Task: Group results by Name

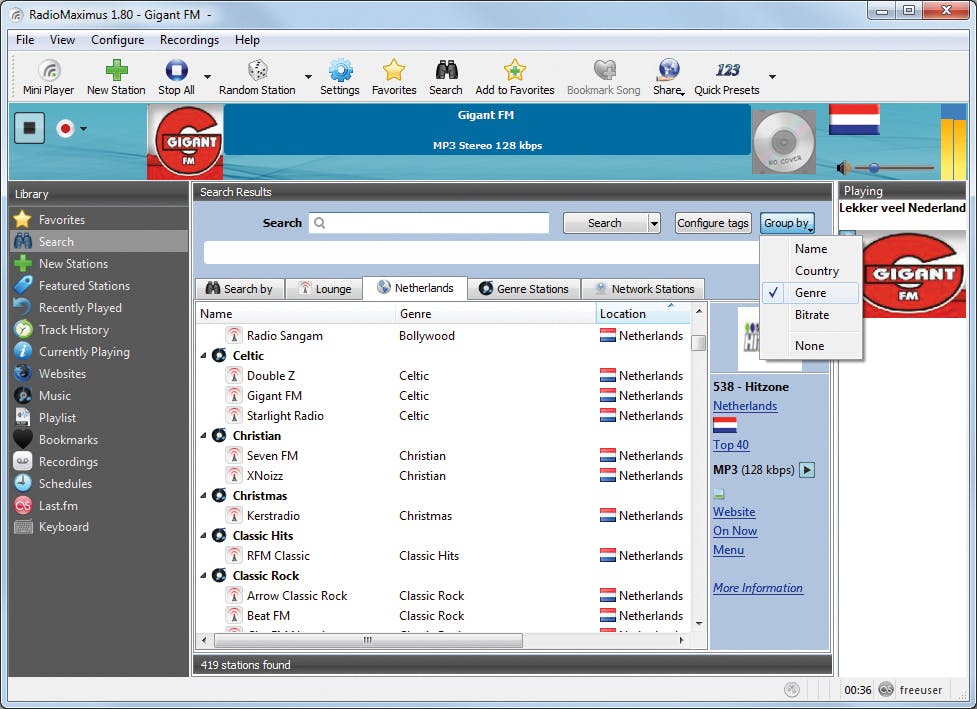Action: click(811, 249)
